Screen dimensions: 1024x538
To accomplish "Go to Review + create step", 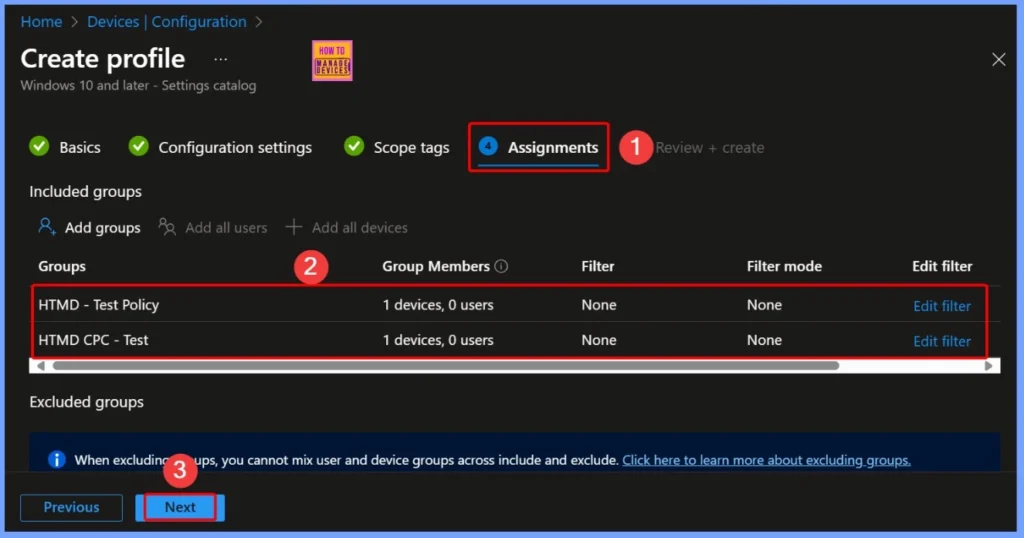I will 709,147.
